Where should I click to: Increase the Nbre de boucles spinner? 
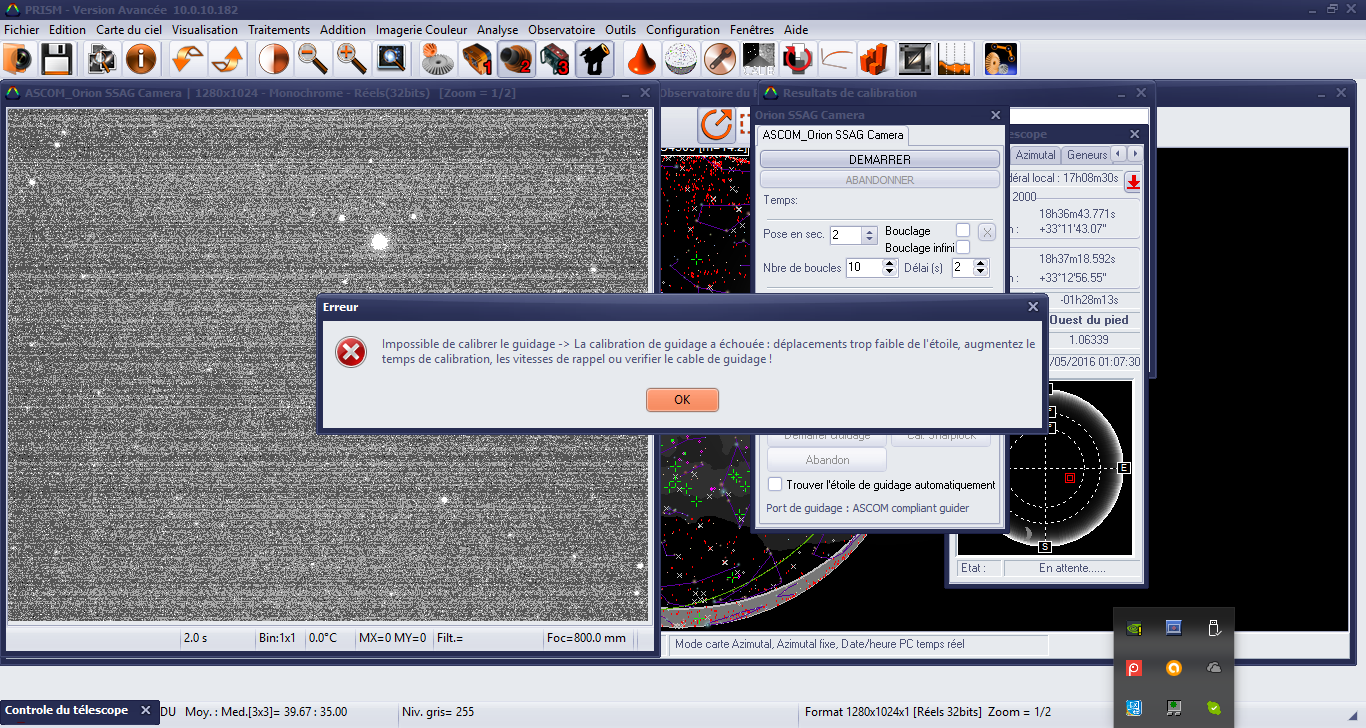click(x=889, y=263)
